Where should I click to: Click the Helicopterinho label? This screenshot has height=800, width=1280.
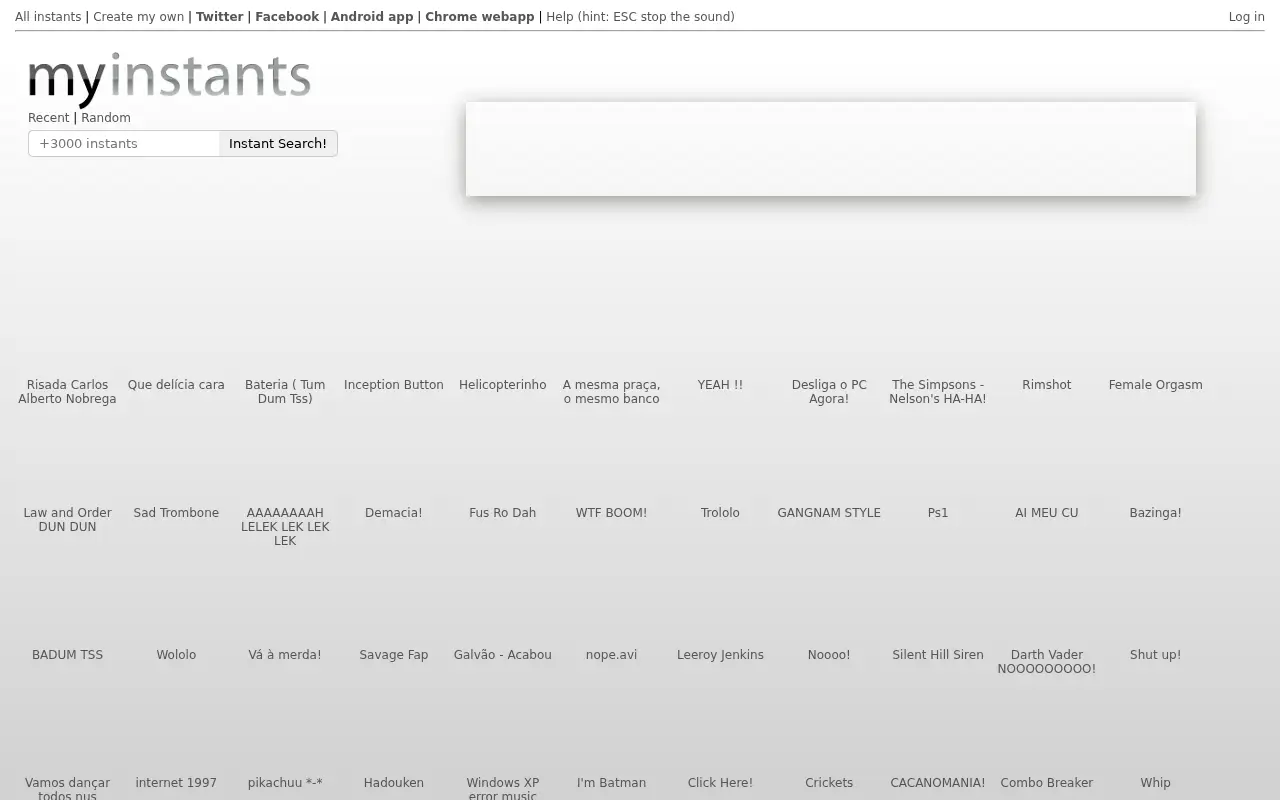(x=503, y=385)
